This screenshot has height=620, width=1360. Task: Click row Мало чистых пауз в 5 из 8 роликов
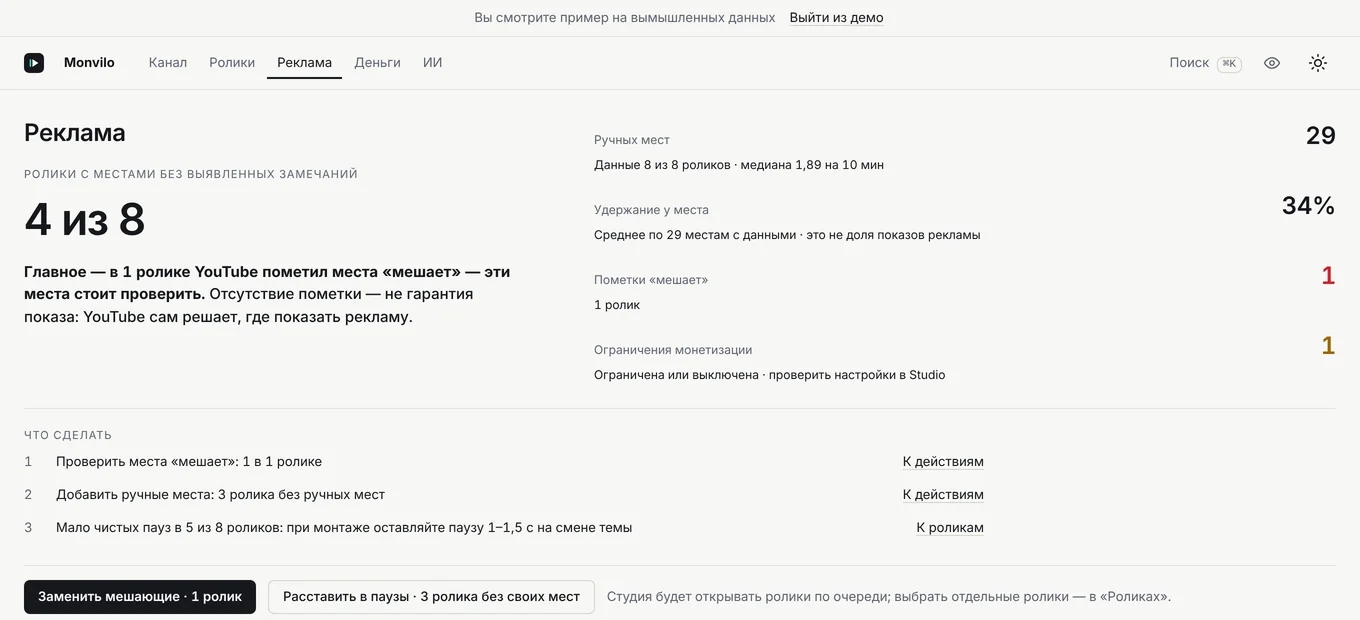point(504,528)
